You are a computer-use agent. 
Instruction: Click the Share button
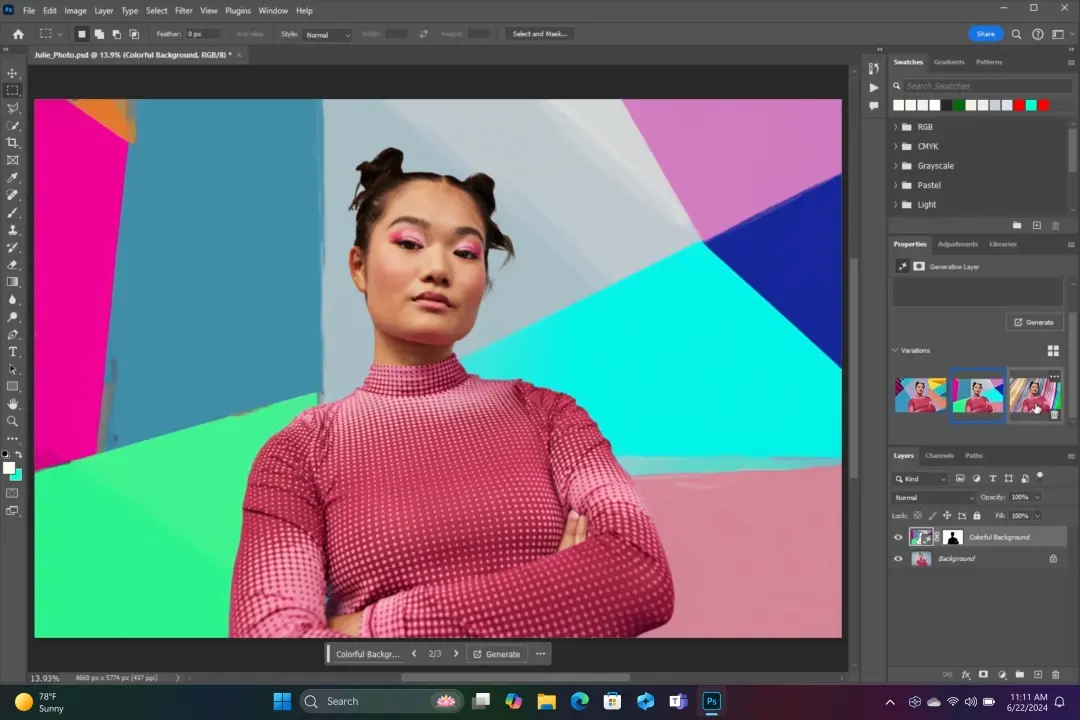985,34
